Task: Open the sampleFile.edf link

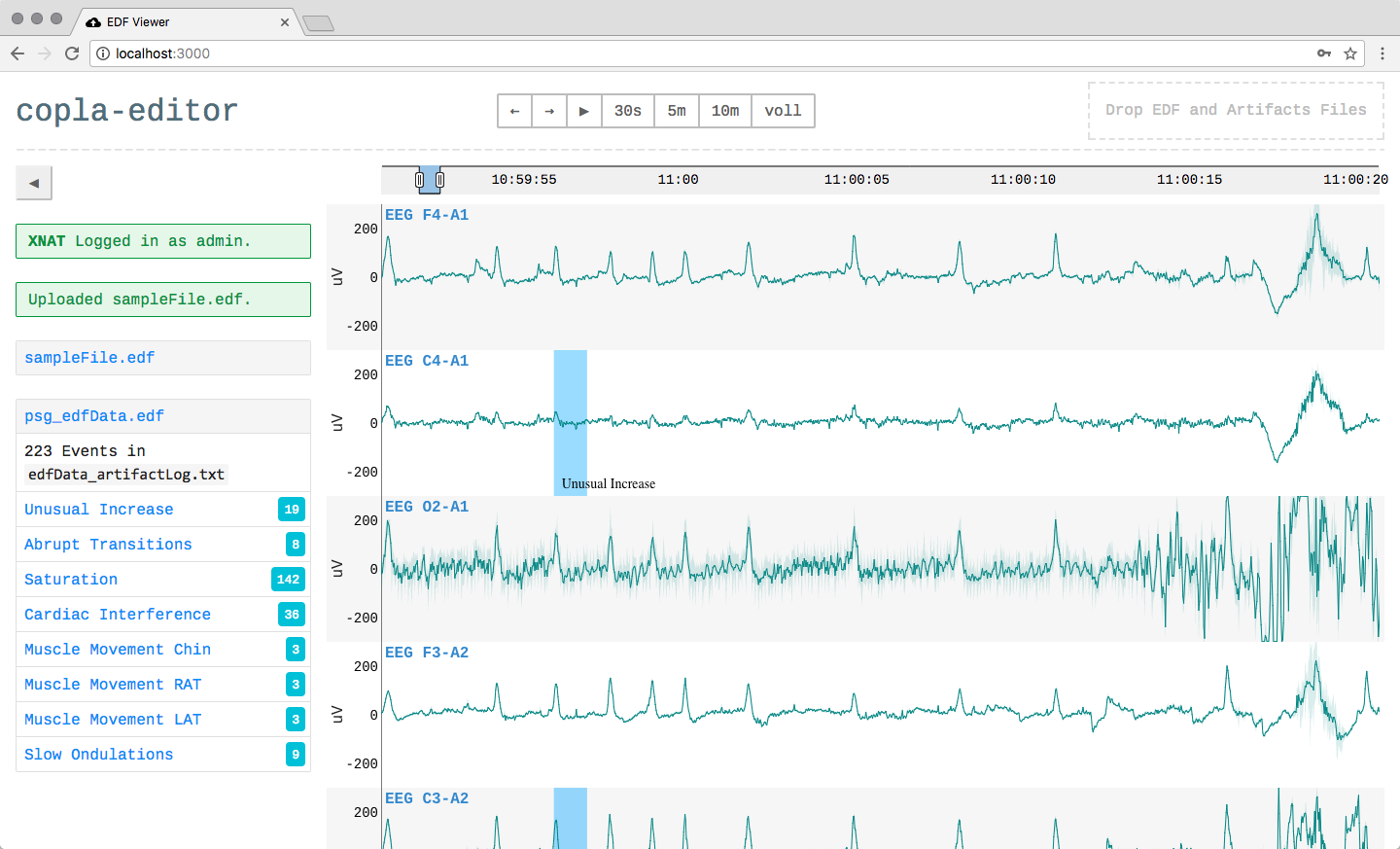Action: tap(89, 358)
